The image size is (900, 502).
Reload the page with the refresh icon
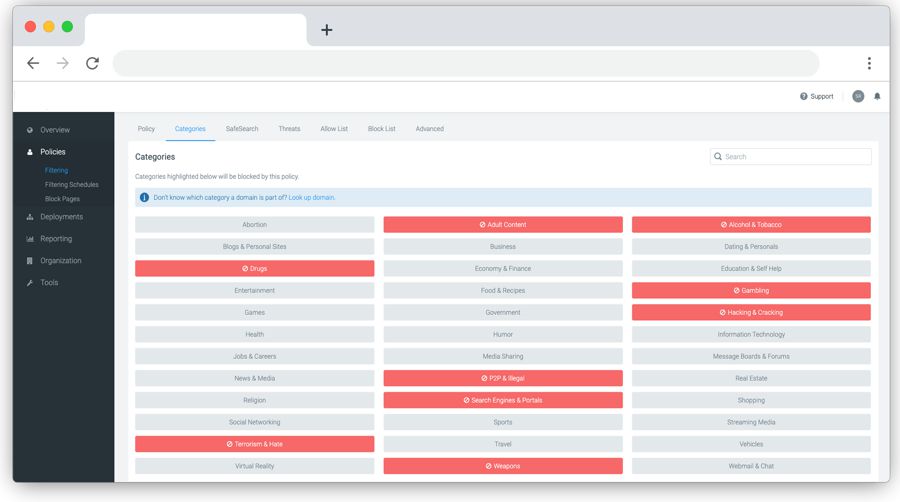click(92, 63)
